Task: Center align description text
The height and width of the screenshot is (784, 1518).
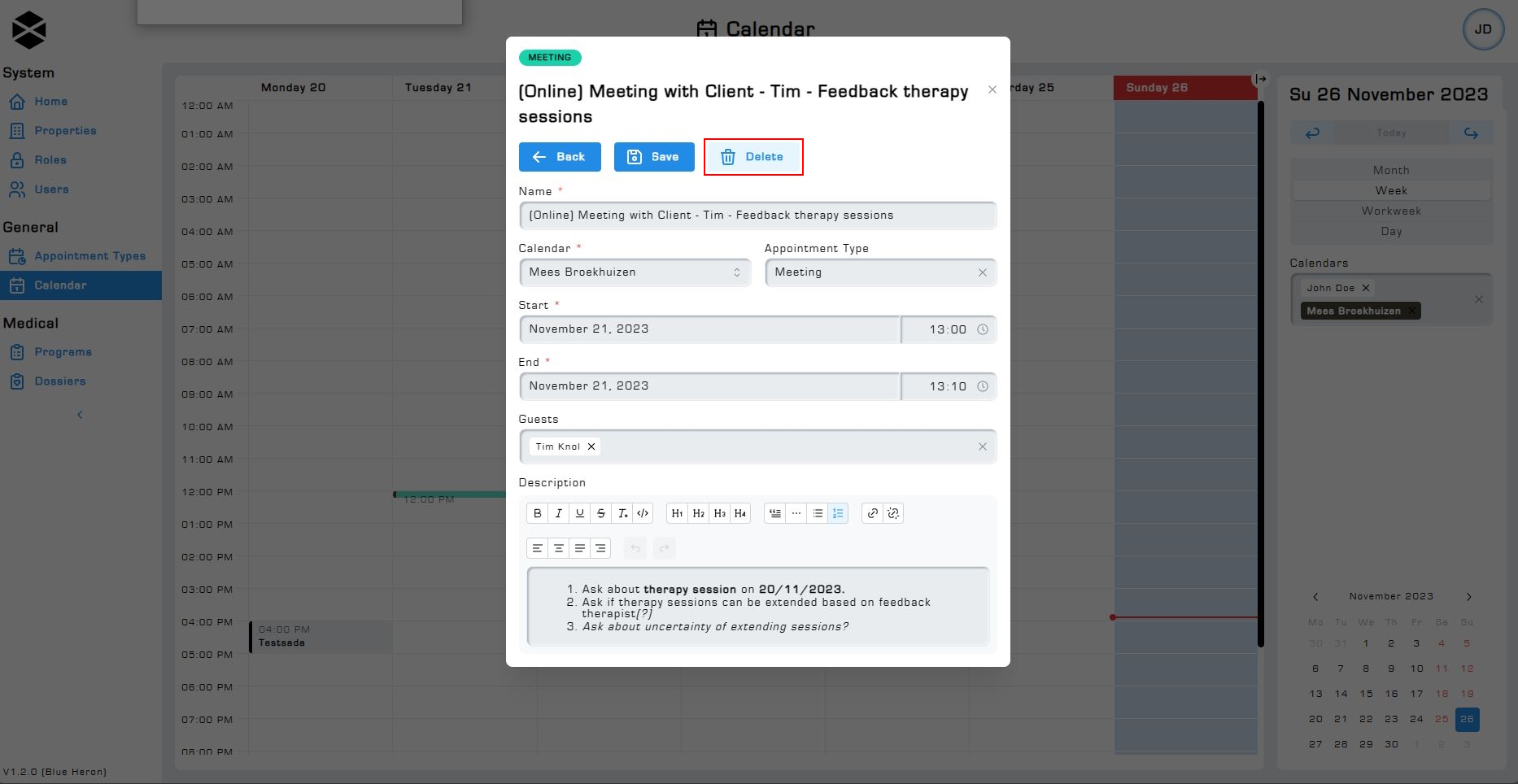Action: coord(558,548)
